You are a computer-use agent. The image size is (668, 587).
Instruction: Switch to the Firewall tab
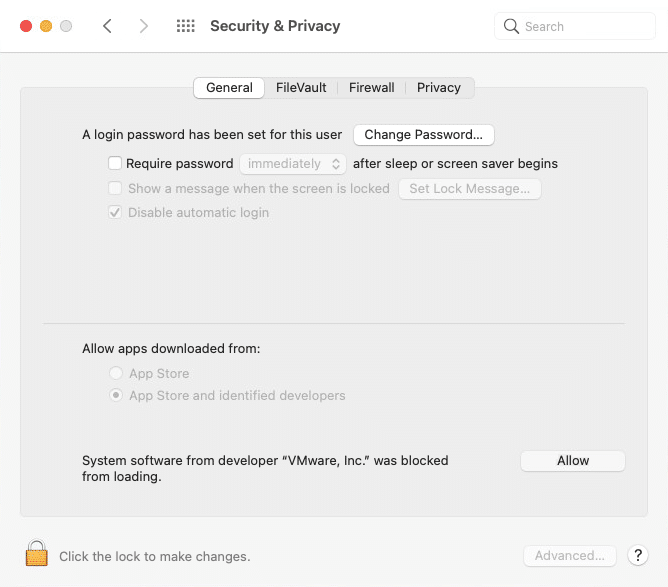(x=371, y=88)
